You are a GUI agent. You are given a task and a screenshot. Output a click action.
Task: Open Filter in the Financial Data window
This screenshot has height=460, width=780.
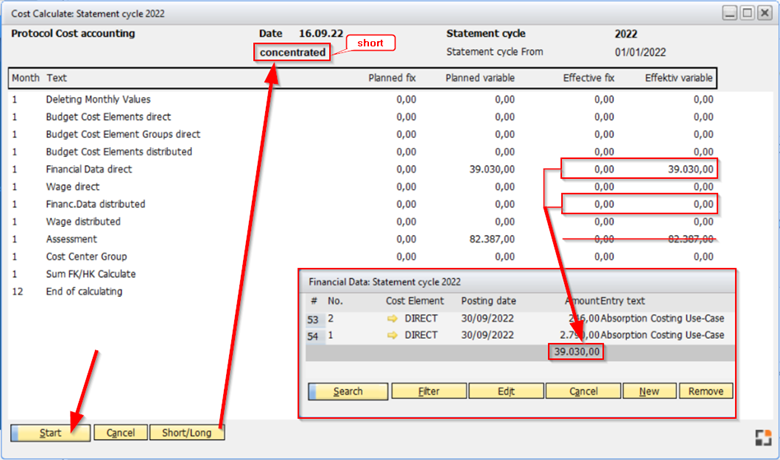click(428, 391)
